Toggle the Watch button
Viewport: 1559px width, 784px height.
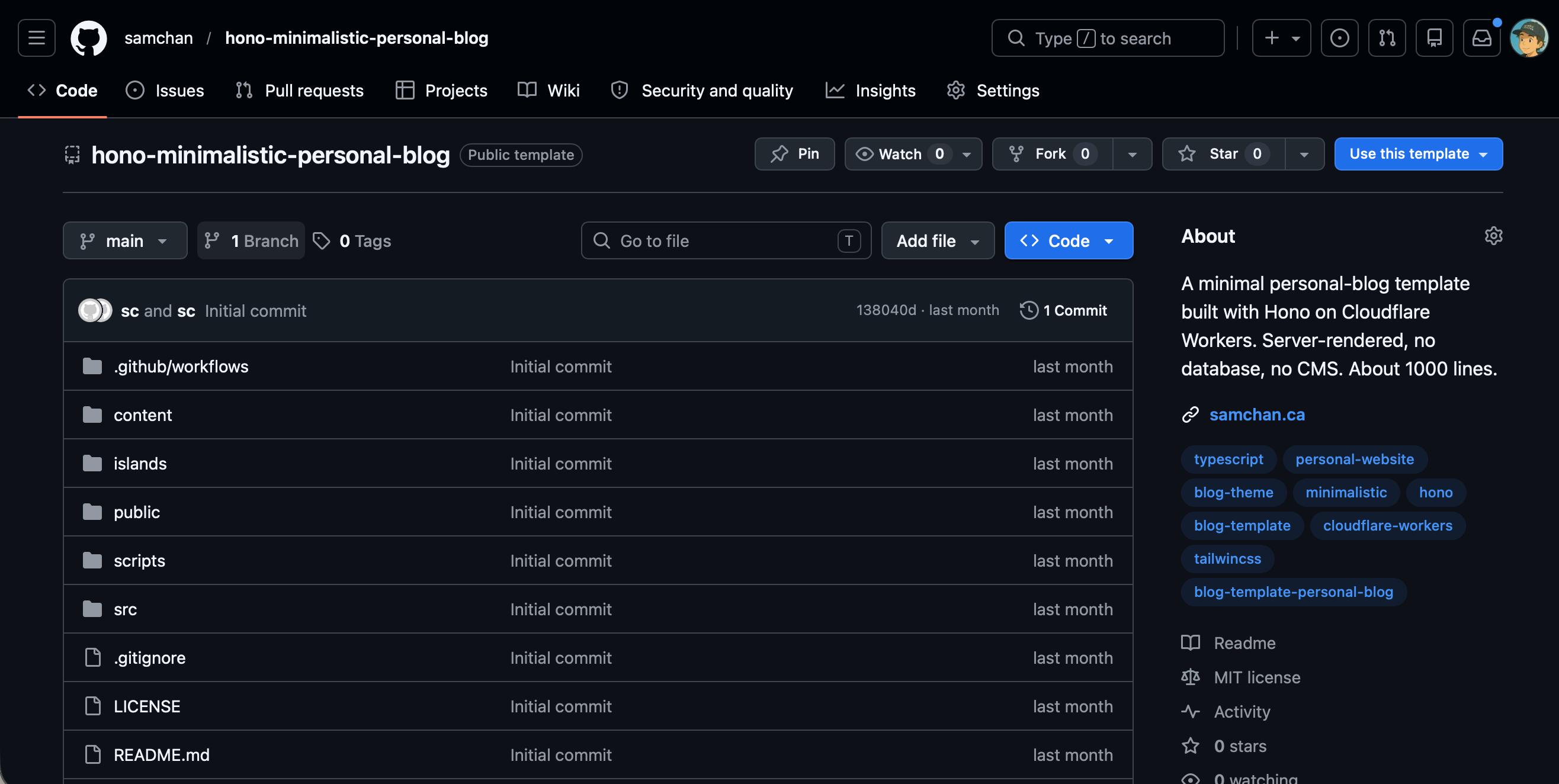pos(913,153)
